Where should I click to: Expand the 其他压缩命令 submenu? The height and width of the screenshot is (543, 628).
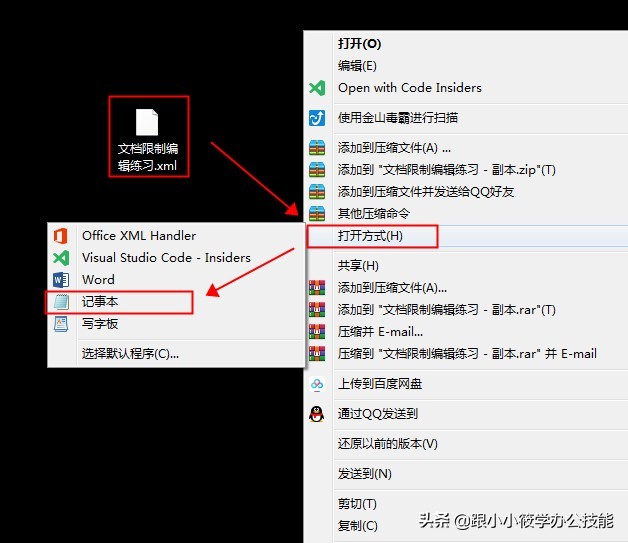(374, 214)
